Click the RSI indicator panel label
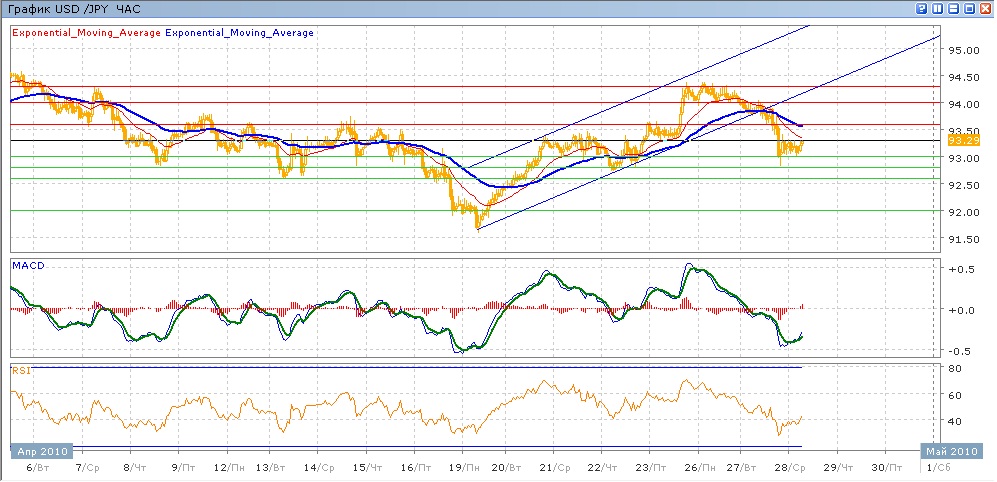Viewport: 997px width, 482px height. coord(22,371)
